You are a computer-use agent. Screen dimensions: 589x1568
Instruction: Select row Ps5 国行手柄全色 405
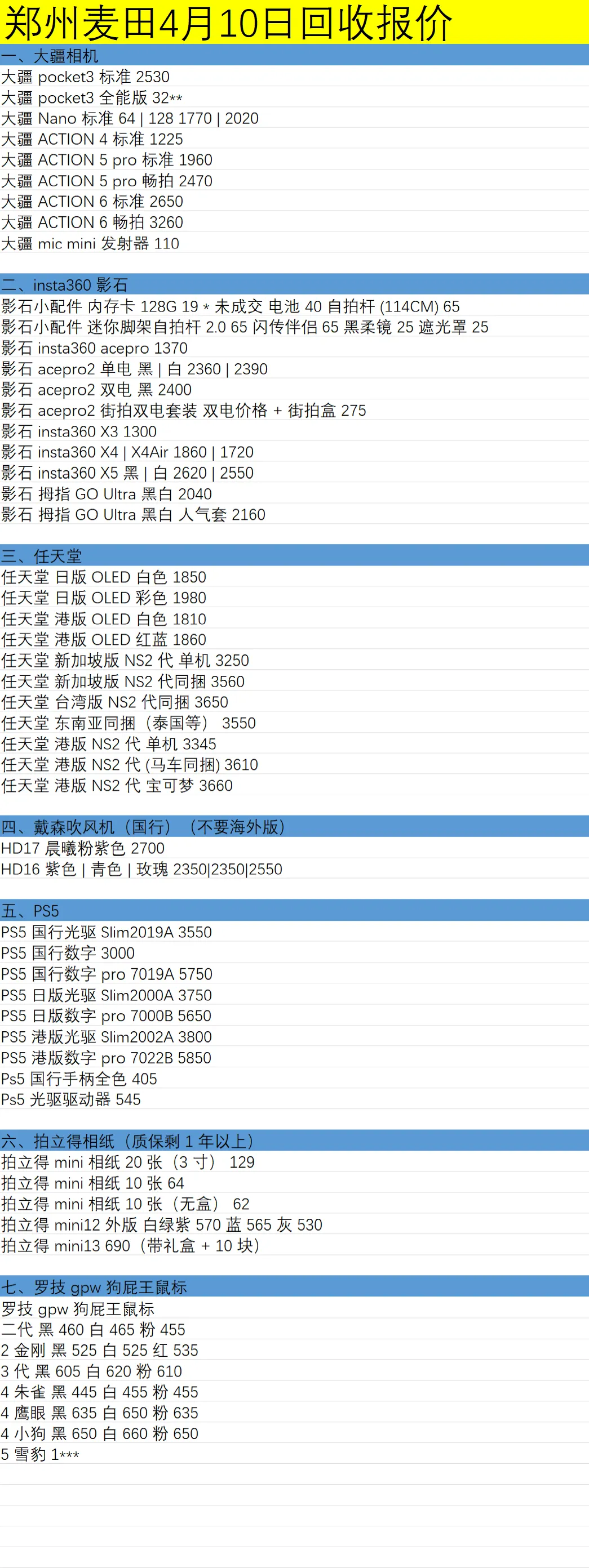pyautogui.click(x=294, y=1079)
